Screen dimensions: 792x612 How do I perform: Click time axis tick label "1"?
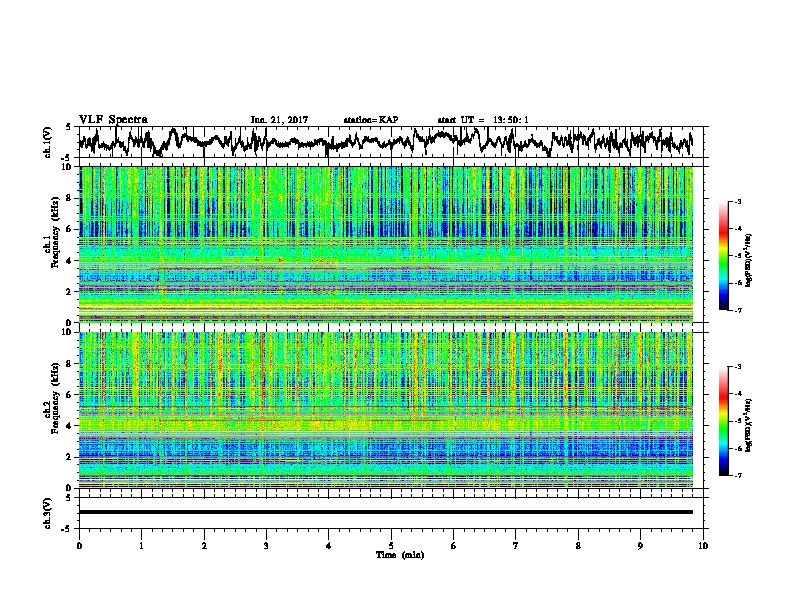click(141, 546)
